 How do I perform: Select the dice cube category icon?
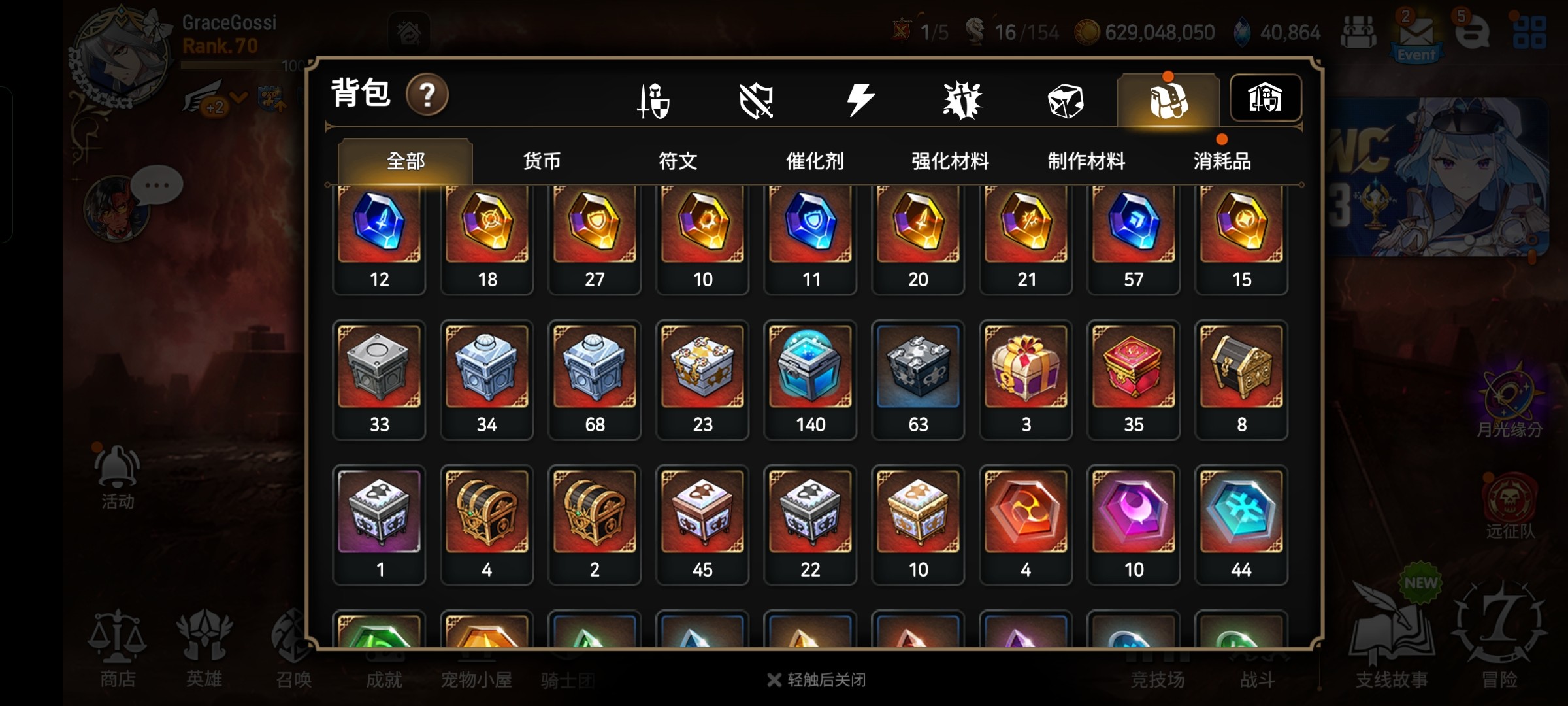click(1065, 100)
